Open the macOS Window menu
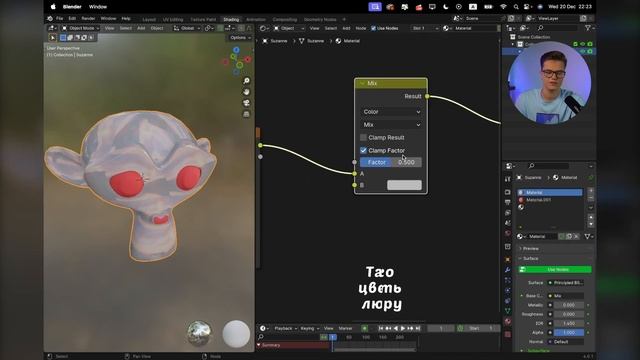This screenshot has width=640, height=360. [98, 7]
